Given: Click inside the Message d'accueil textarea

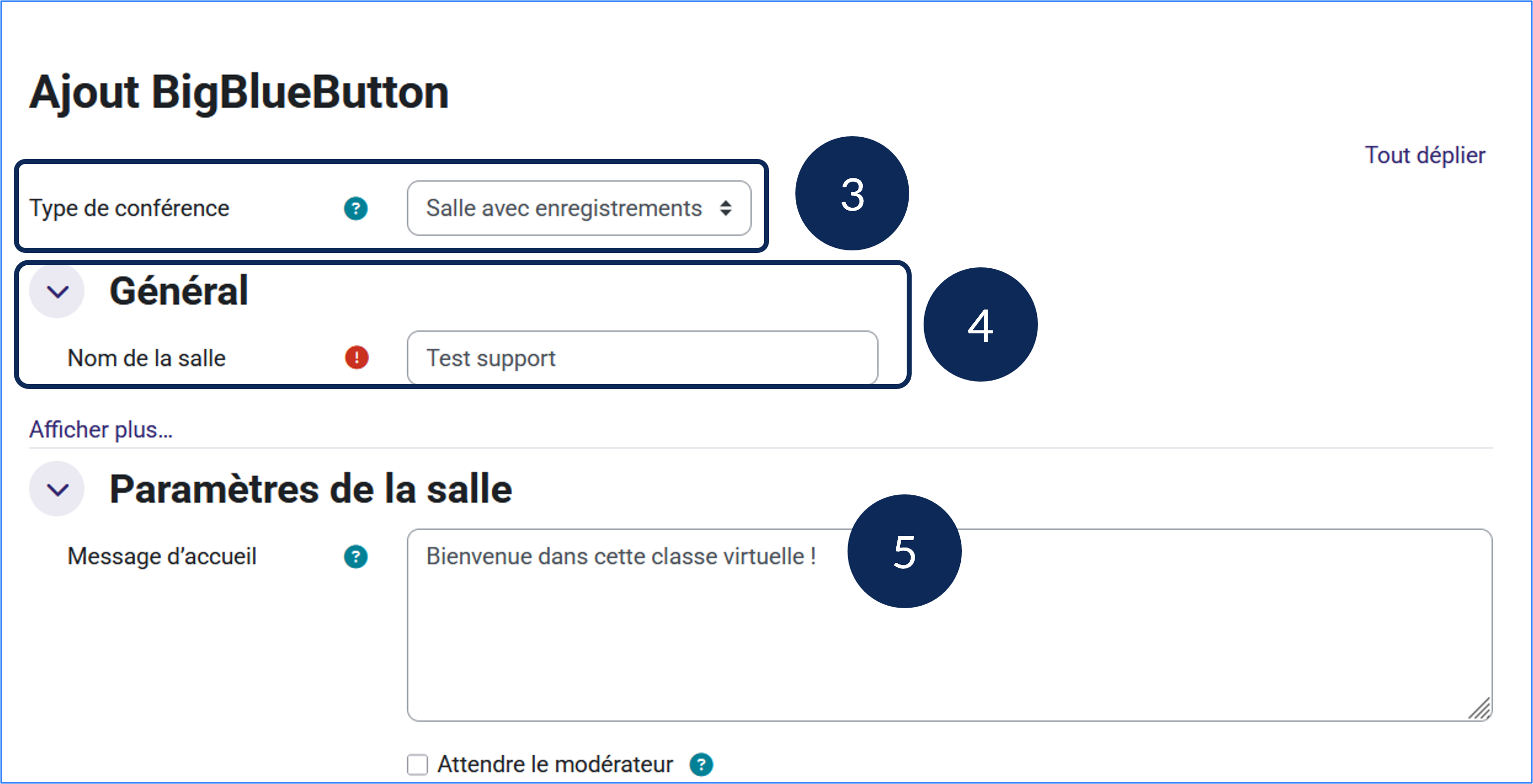Looking at the screenshot, I should [948, 642].
